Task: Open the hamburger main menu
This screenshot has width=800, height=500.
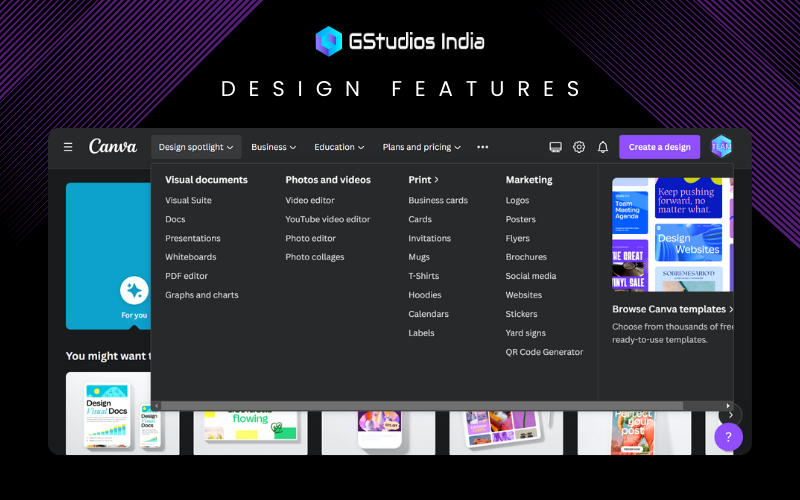Action: click(68, 147)
